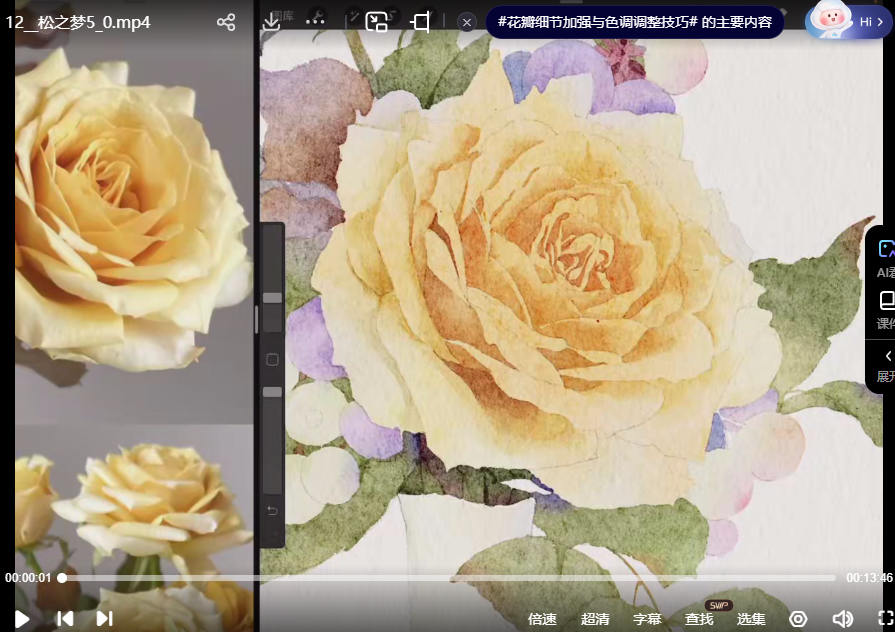Skip to the next video

coord(104,619)
